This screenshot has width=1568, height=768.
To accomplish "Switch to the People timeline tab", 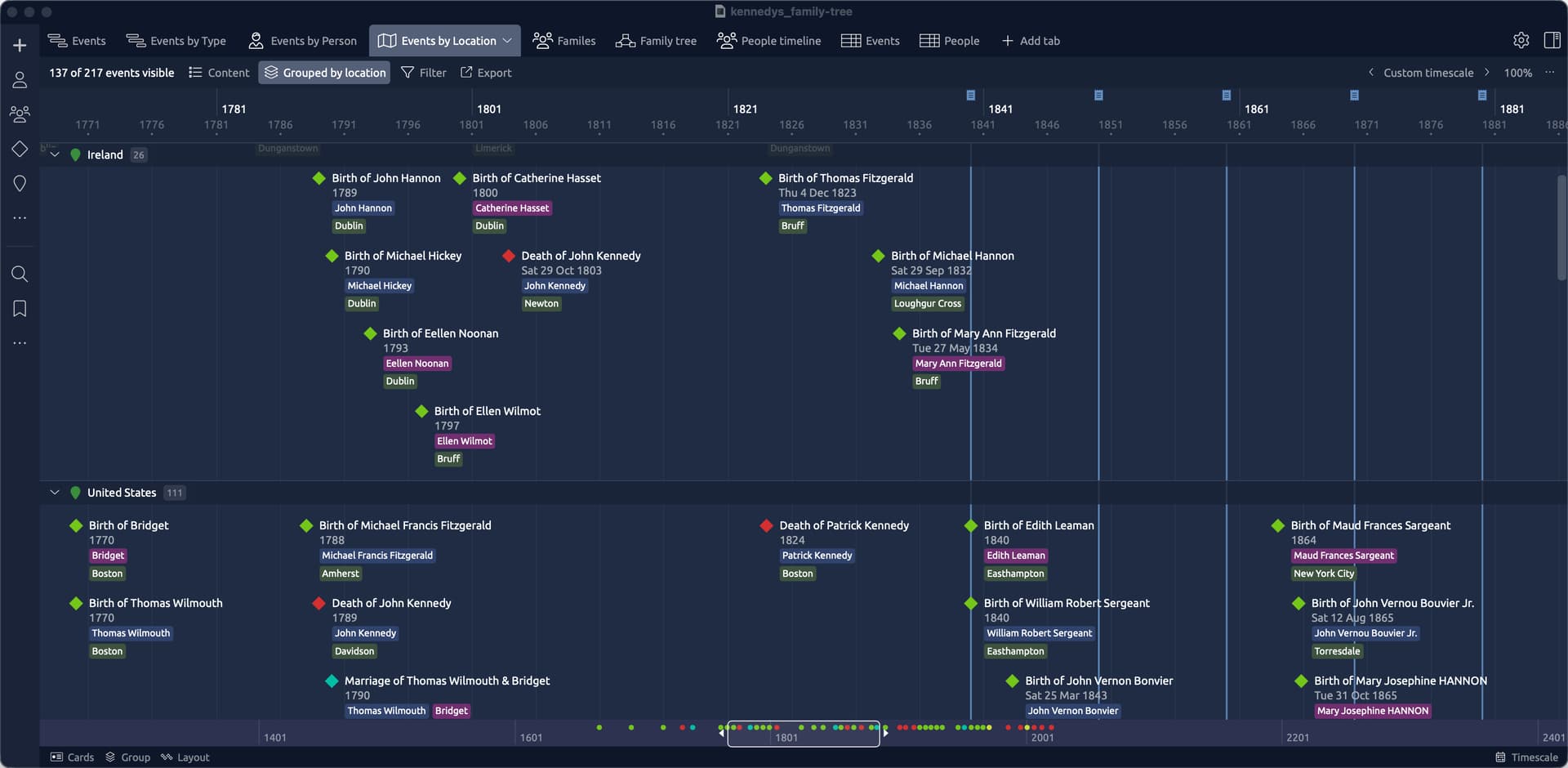I will [x=768, y=41].
